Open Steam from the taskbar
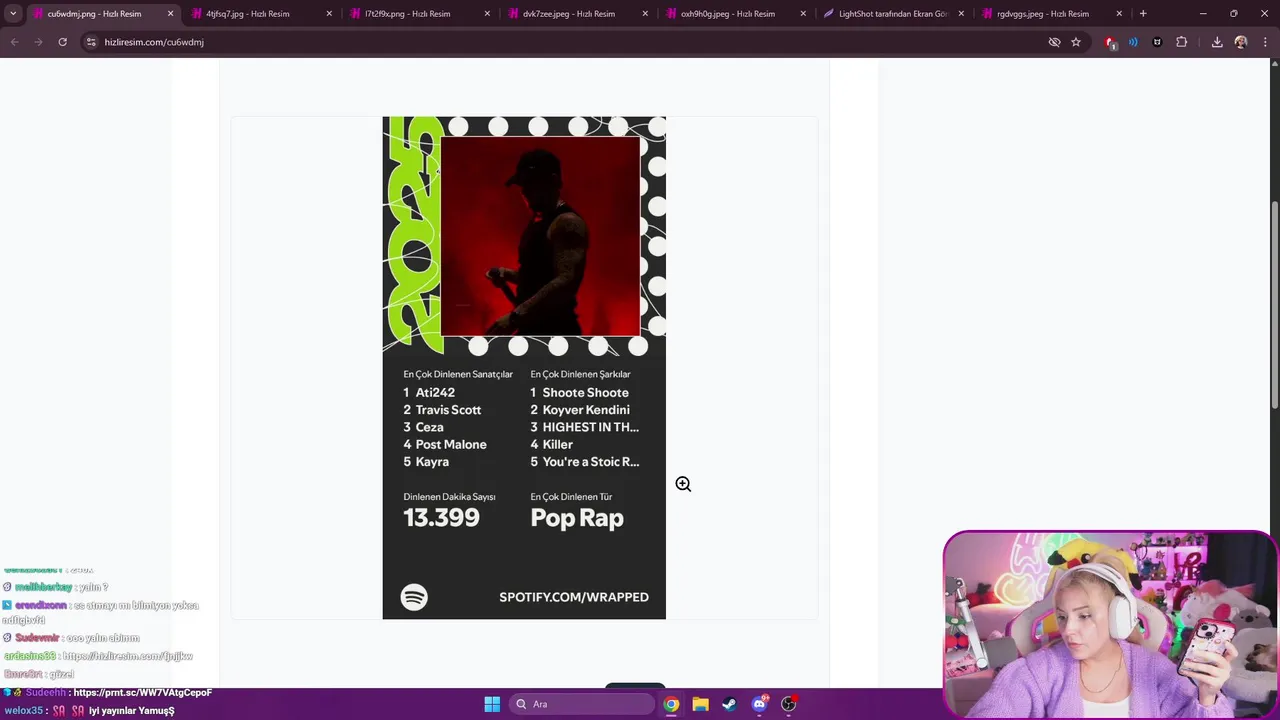The width and height of the screenshot is (1280, 720). (x=729, y=704)
